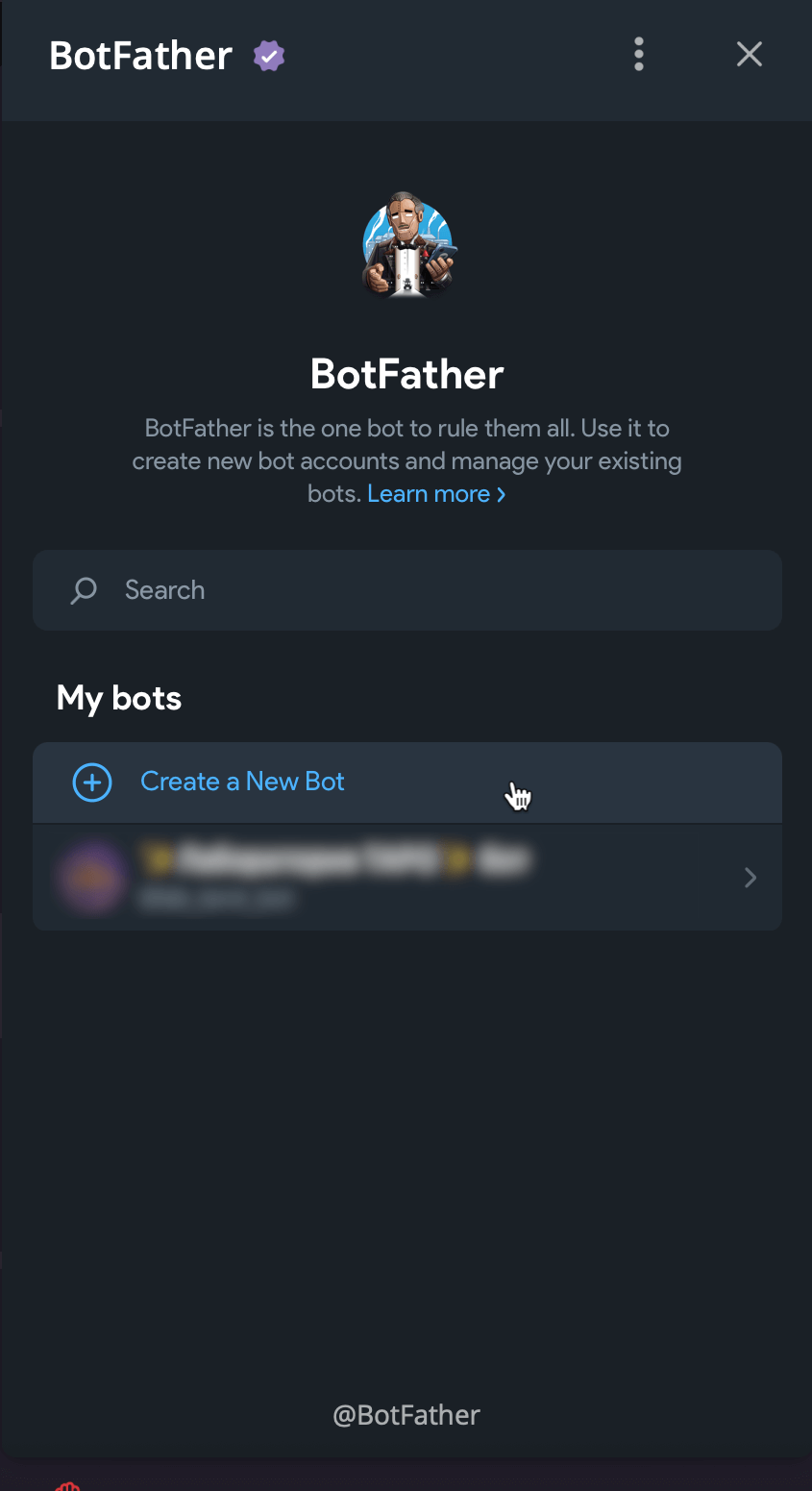The width and height of the screenshot is (812, 1491).
Task: Click the purple verified badge
Action: [x=269, y=57]
